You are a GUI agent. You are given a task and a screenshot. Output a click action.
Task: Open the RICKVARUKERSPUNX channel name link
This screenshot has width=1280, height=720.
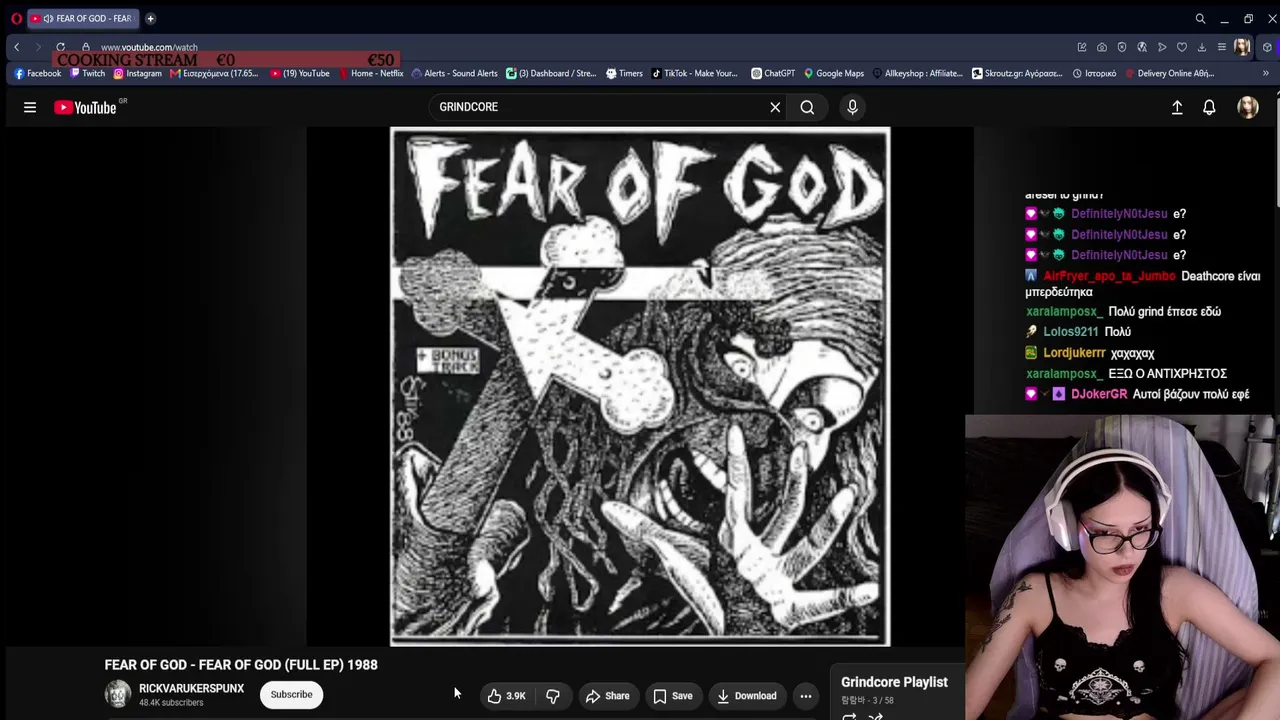(191, 689)
